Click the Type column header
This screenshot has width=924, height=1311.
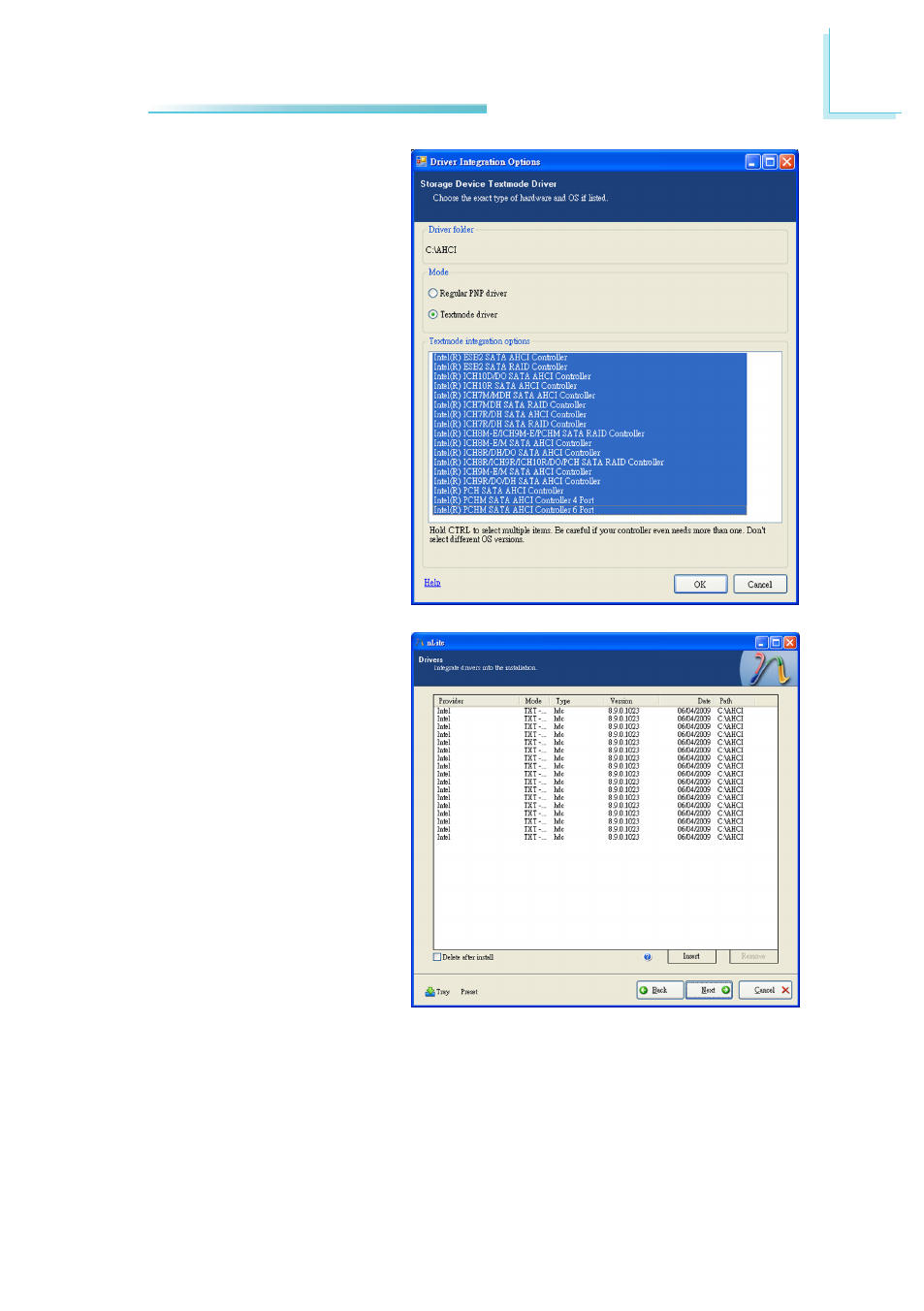[x=563, y=701]
